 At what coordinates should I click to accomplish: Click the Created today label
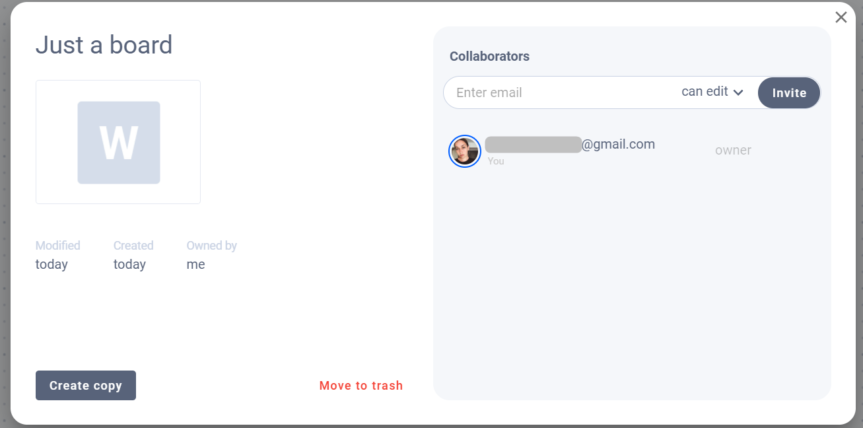point(133,255)
